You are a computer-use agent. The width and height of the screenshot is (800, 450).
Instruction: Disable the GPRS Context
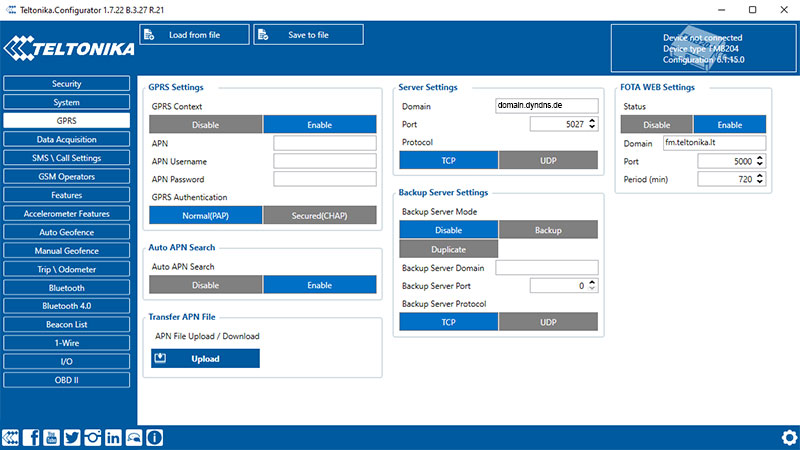206,125
